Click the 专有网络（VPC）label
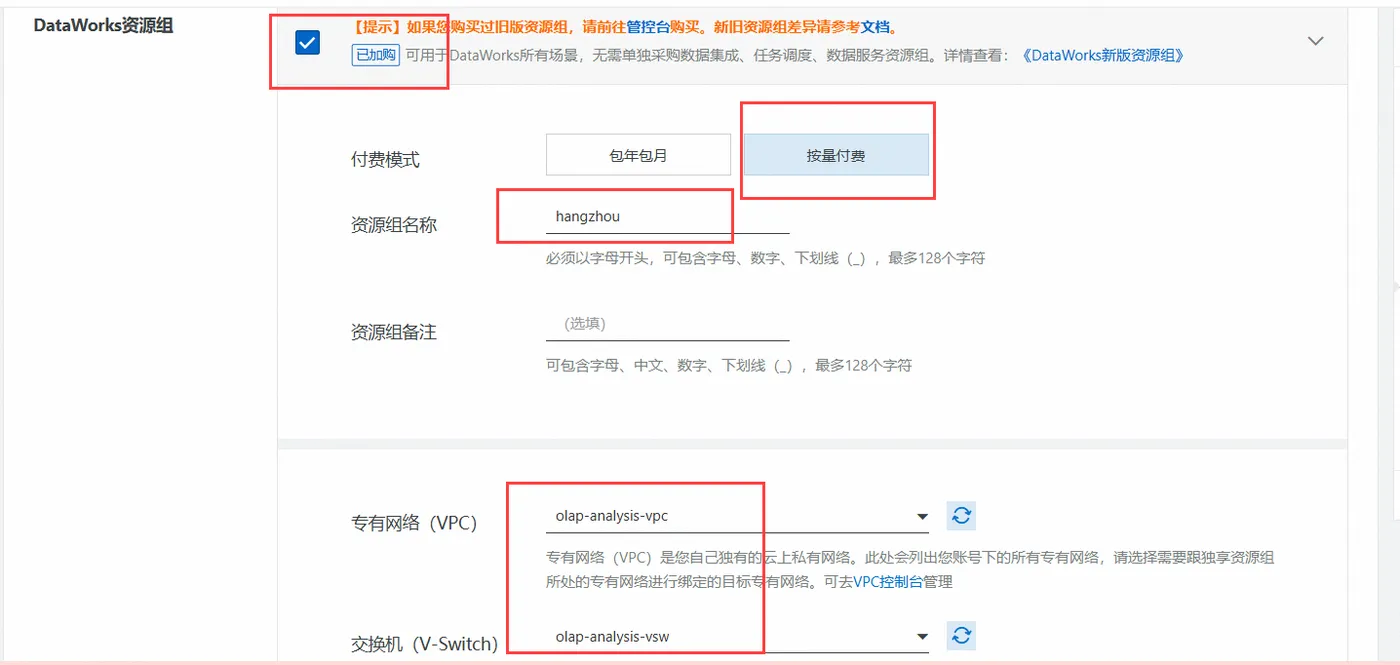 point(415,523)
